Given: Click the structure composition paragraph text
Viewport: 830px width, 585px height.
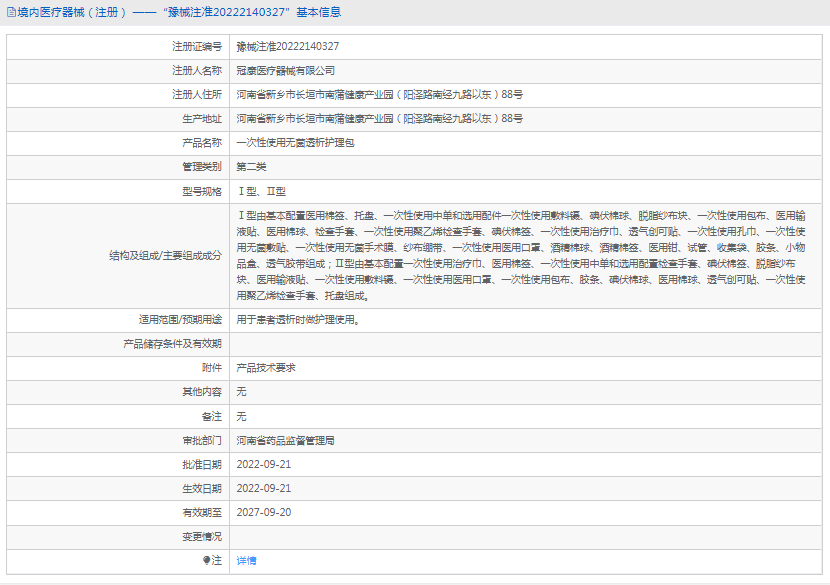Looking at the screenshot, I should 521,256.
